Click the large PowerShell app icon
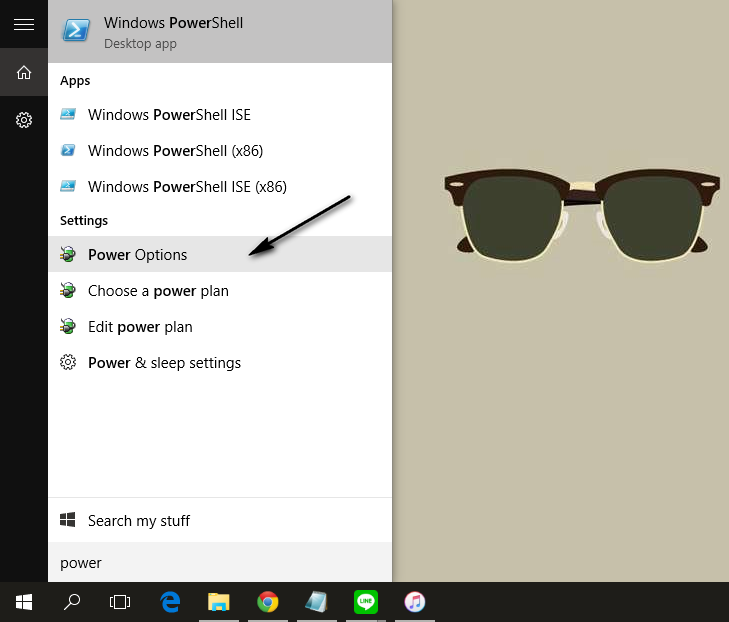The width and height of the screenshot is (729, 622). point(76,30)
